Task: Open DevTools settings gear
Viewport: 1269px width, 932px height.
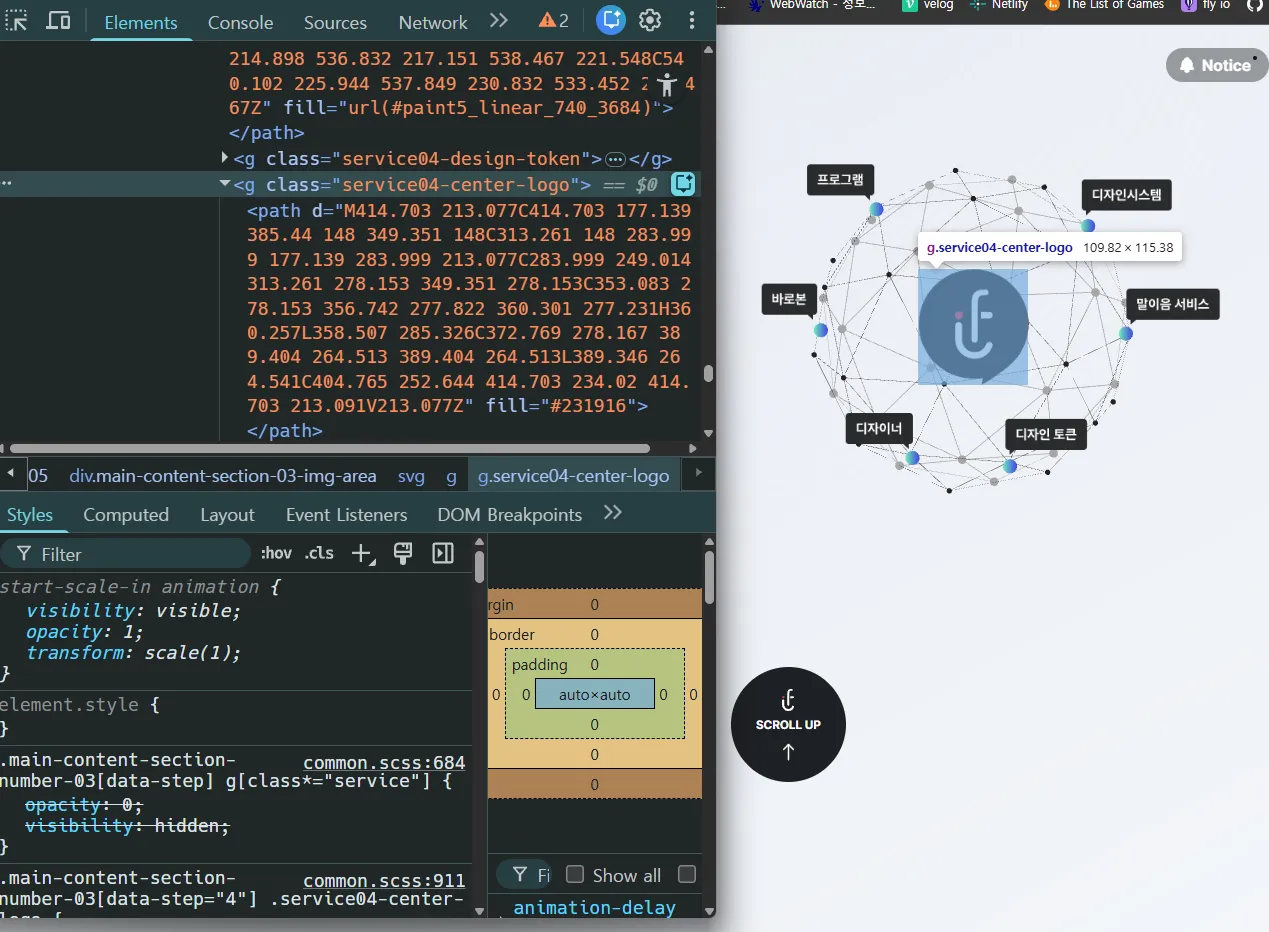Action: 650,20
